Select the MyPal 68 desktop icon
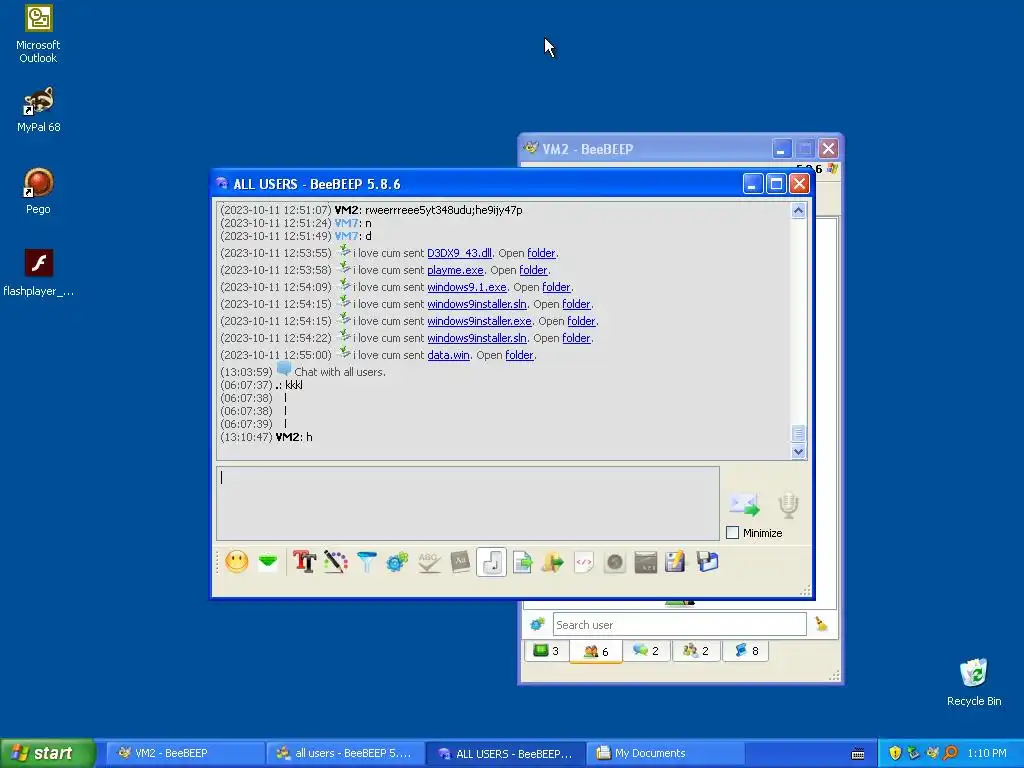Image resolution: width=1024 pixels, height=768 pixels. point(38,110)
